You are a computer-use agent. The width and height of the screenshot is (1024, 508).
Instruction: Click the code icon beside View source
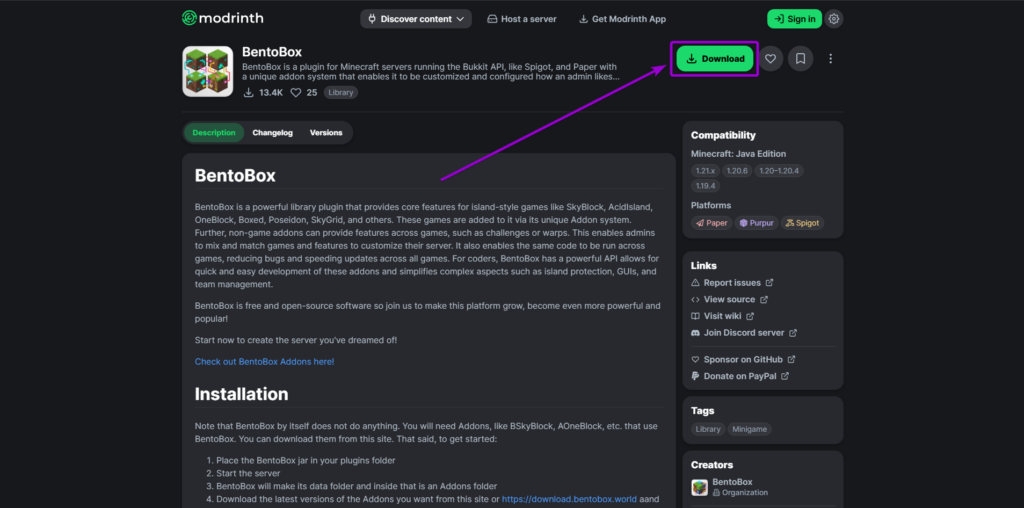coord(696,300)
